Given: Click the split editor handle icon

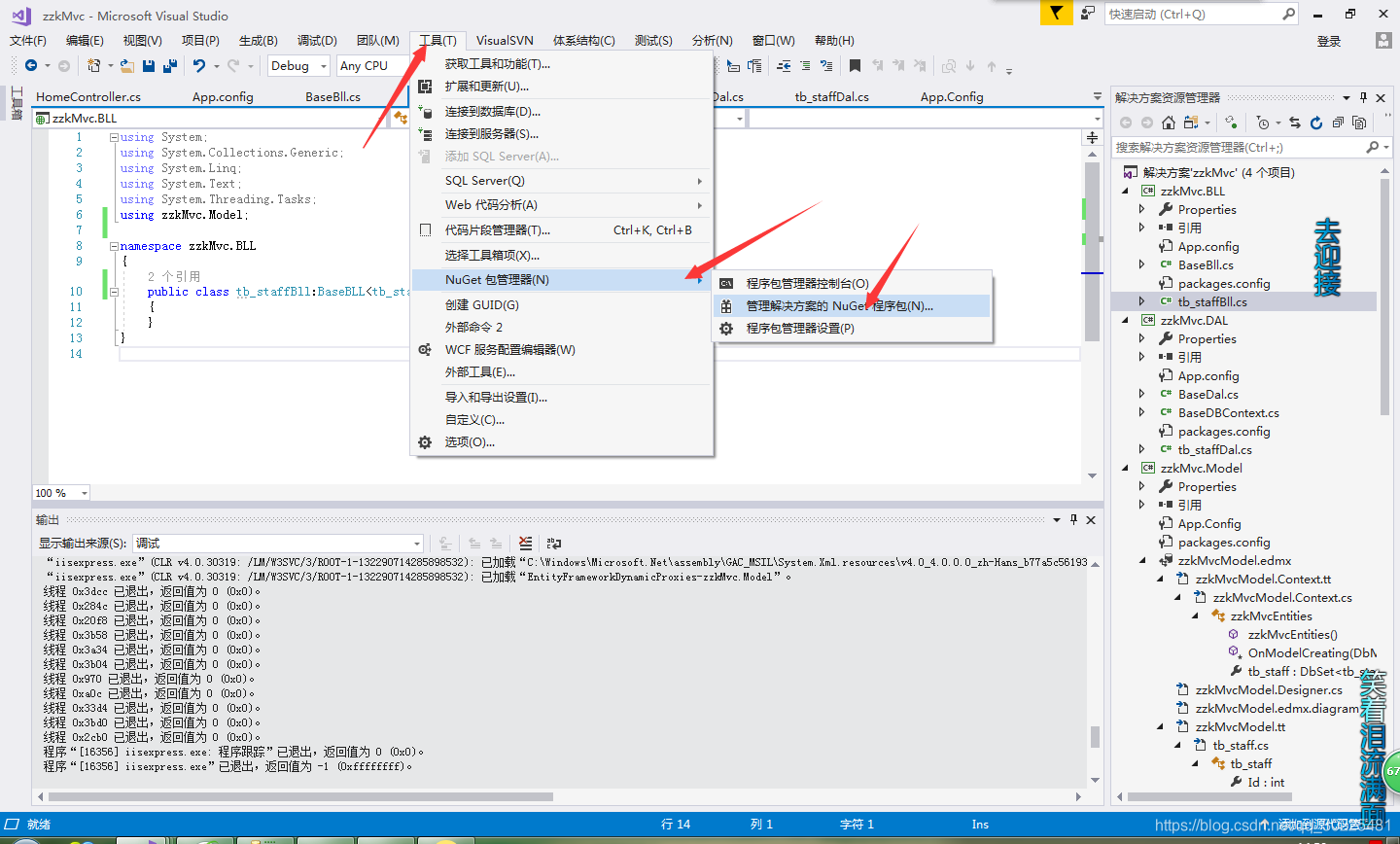Looking at the screenshot, I should [x=1092, y=138].
